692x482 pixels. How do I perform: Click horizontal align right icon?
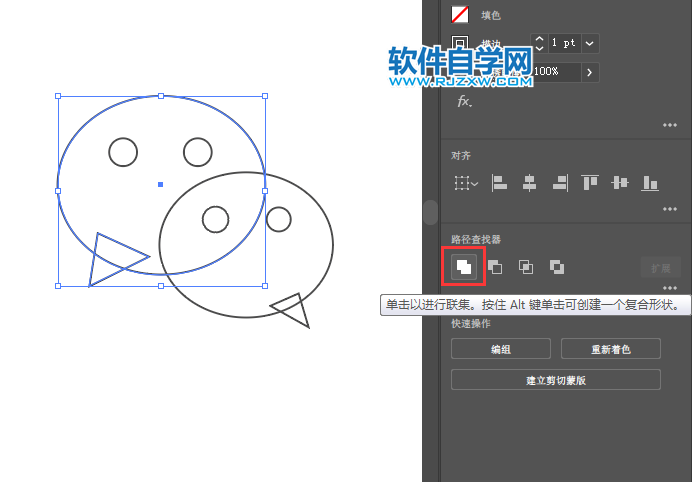click(560, 183)
